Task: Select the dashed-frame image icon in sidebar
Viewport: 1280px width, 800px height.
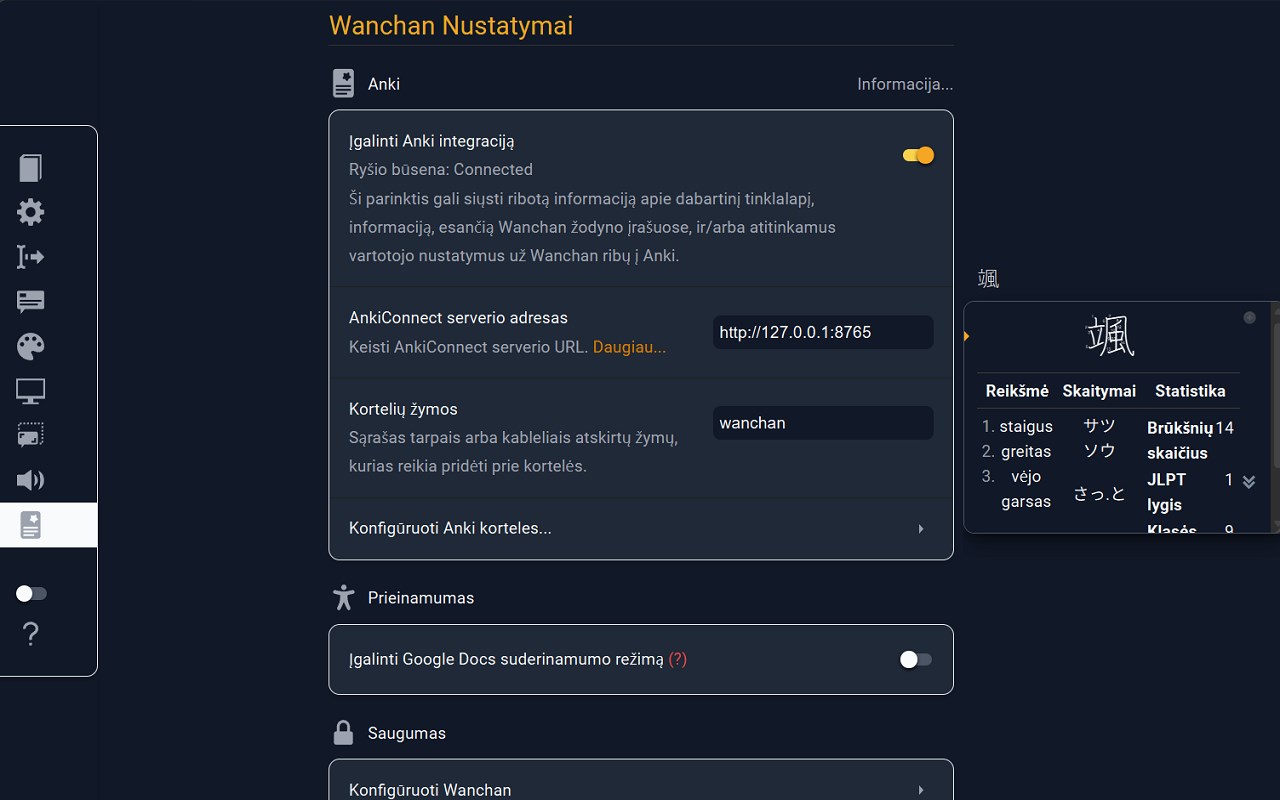Action: tap(31, 435)
